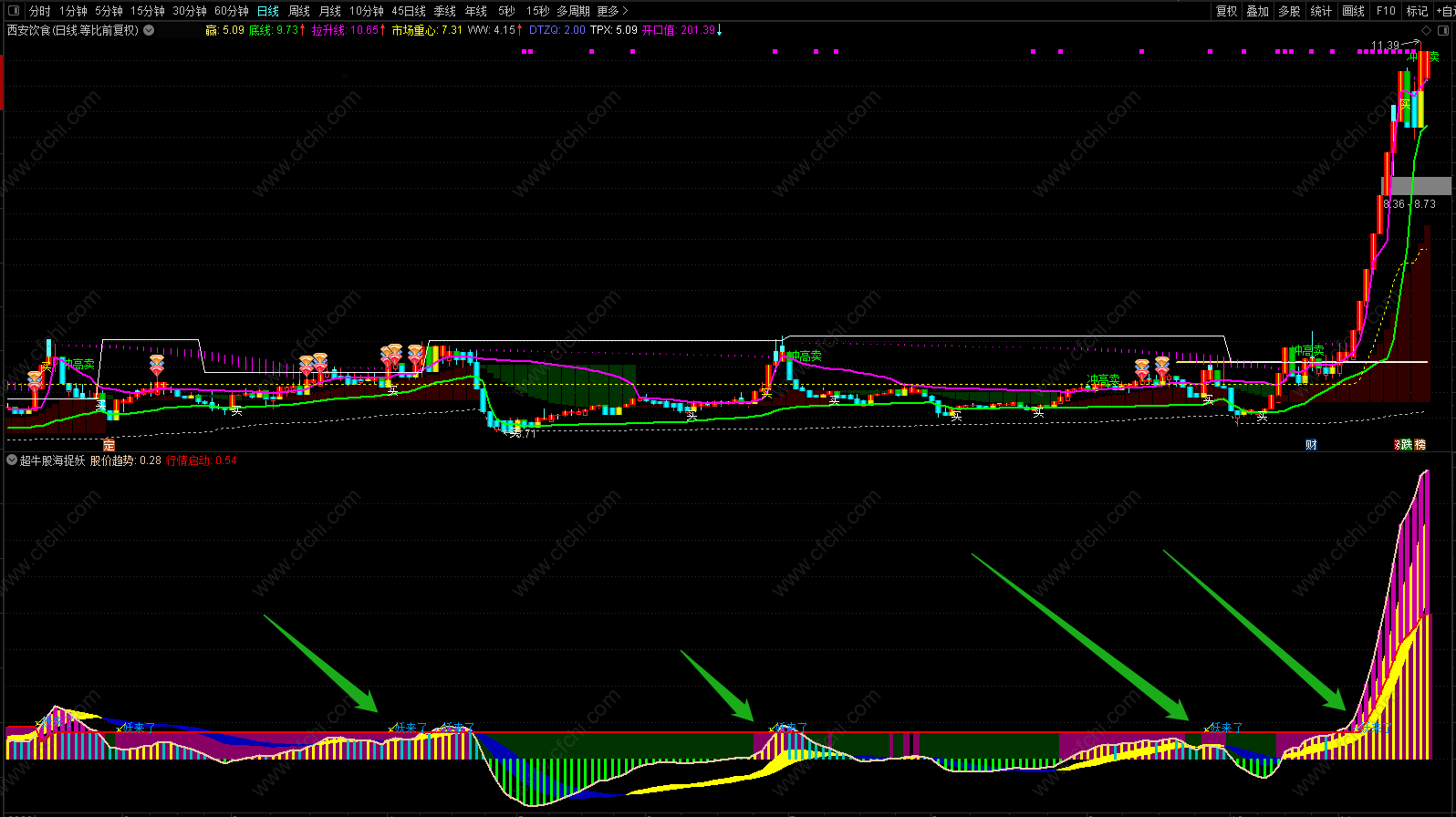Add the stock with the +自选 button

coord(1445,11)
